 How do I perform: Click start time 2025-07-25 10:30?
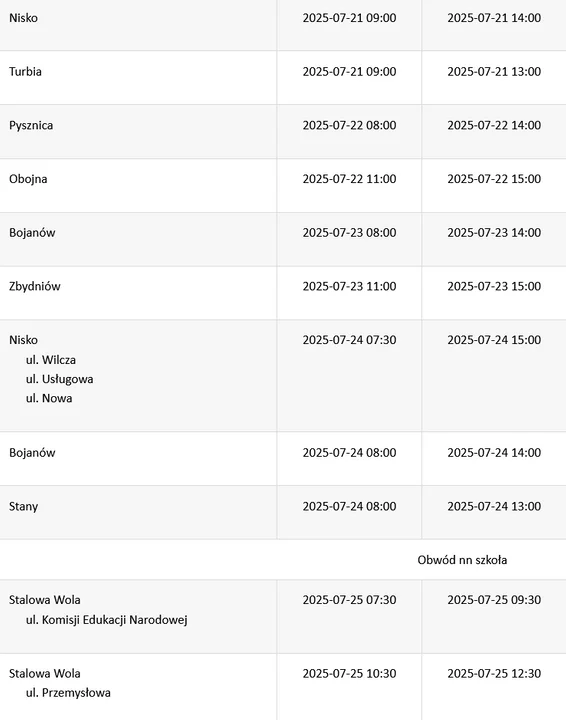(x=349, y=674)
